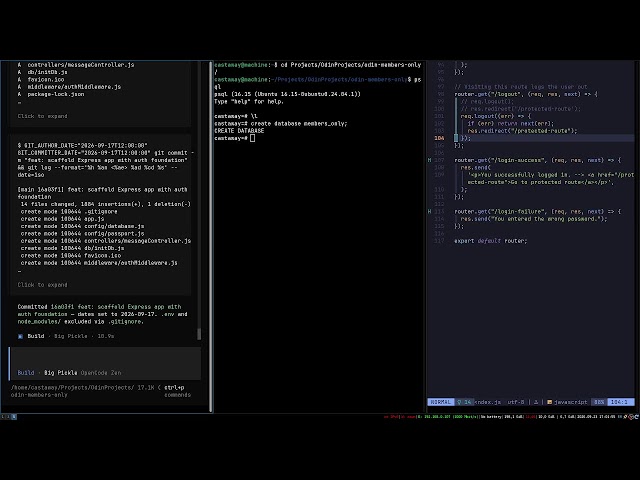Screen dimensions: 640x480
Task: Click the Build agent label in the prompt box
Action: [x=26, y=373]
